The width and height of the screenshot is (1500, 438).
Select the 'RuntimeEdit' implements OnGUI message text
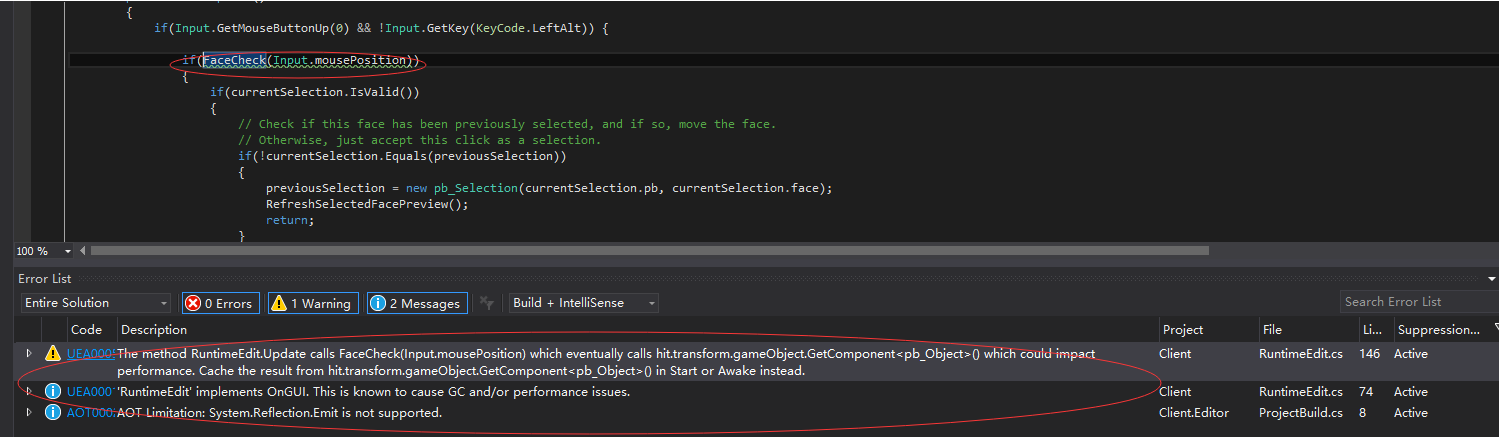point(374,392)
